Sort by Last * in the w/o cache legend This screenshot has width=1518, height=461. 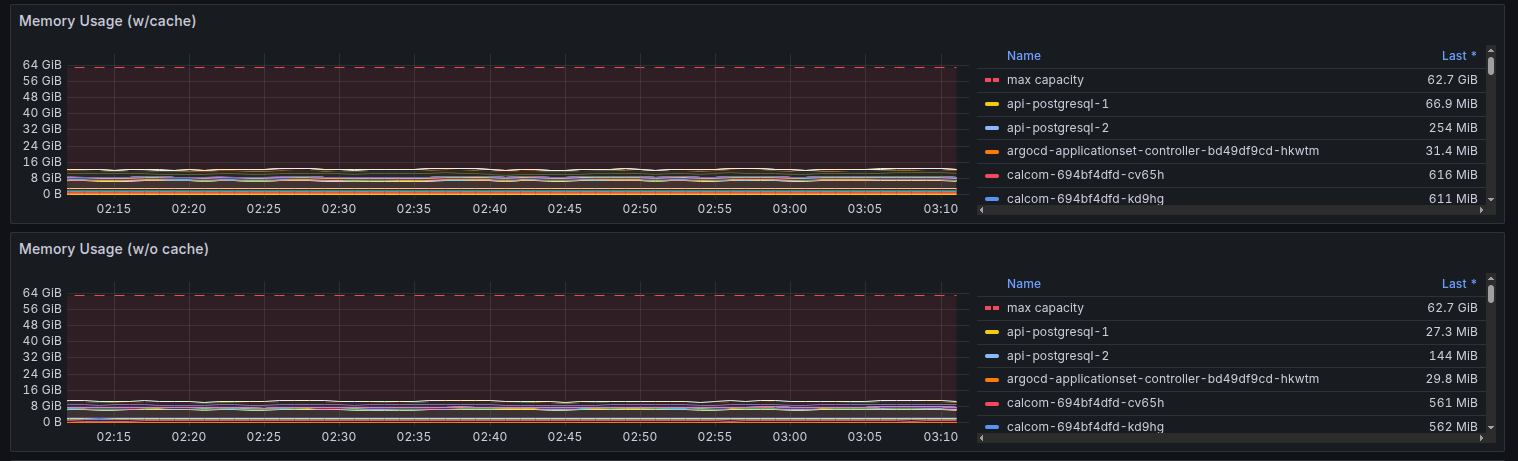(x=1459, y=284)
